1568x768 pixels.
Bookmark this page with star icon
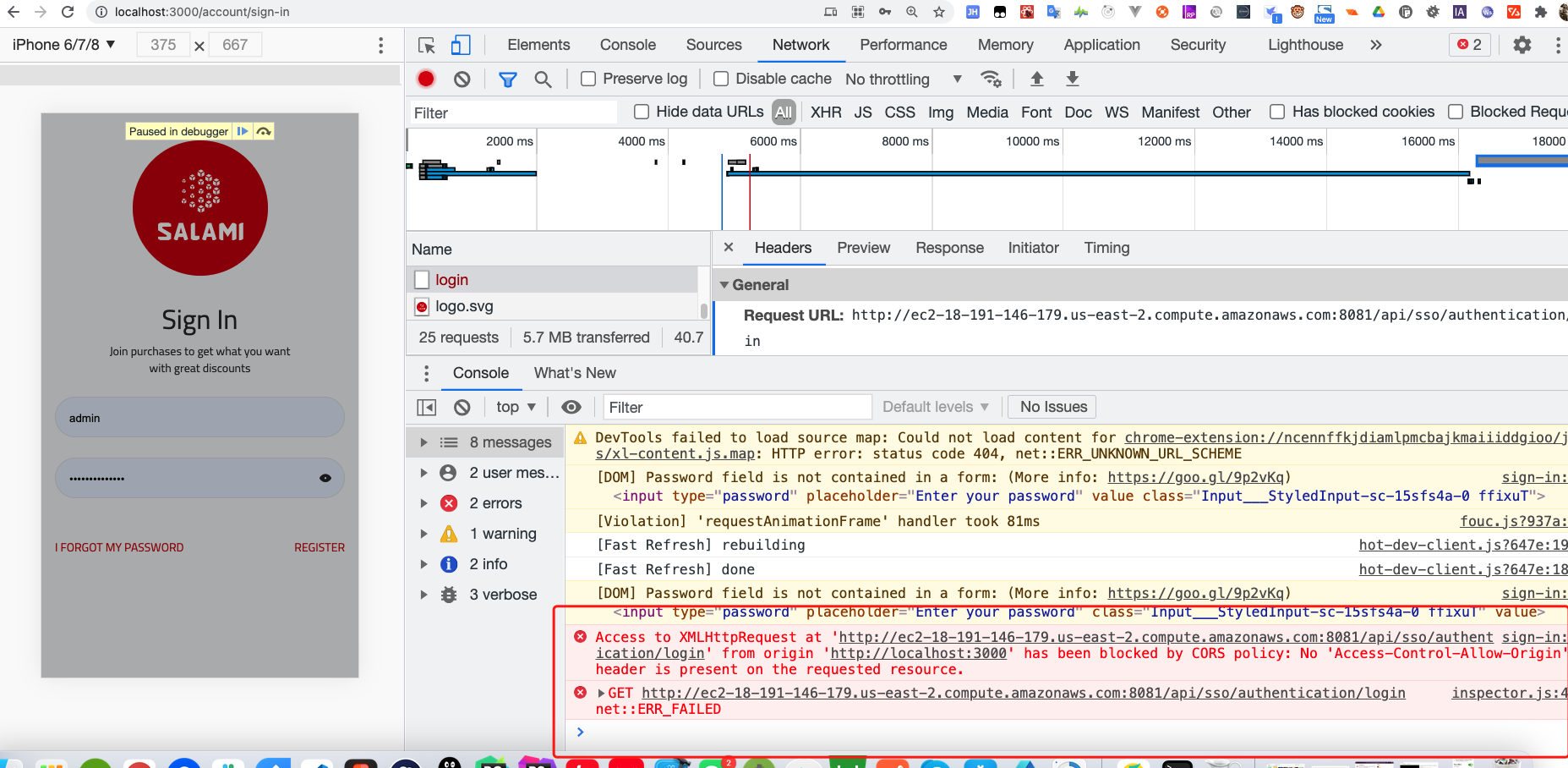(939, 12)
